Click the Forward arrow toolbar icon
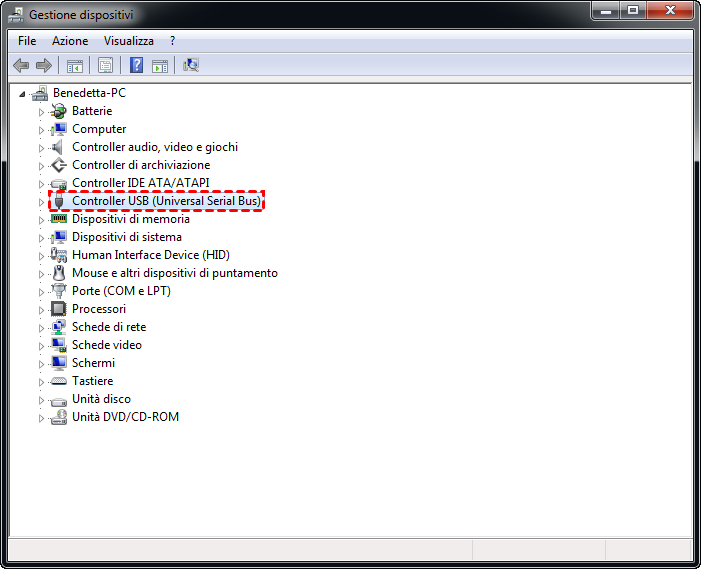The image size is (701, 569). [43, 66]
